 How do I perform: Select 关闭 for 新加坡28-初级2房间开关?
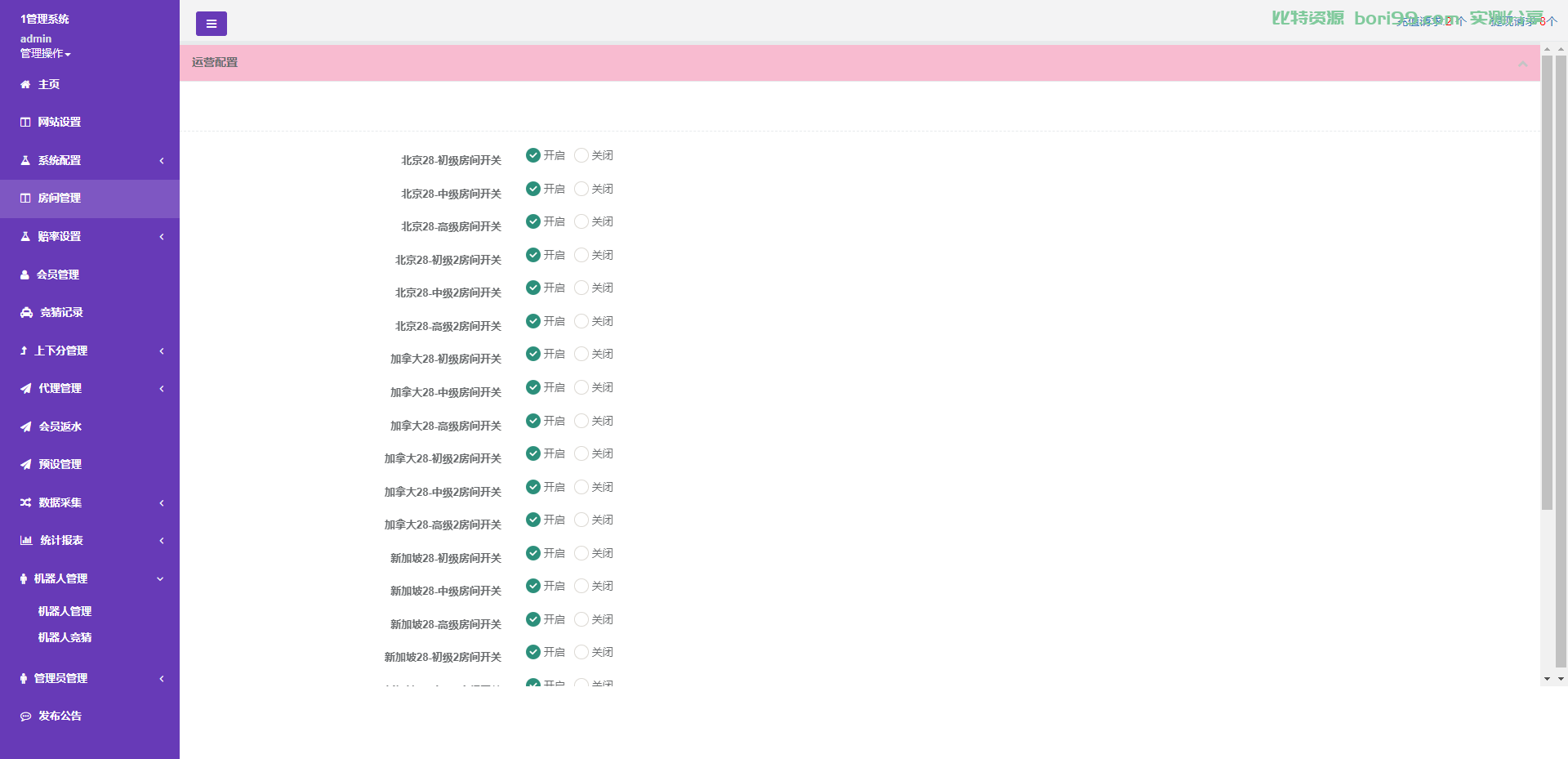pos(581,652)
